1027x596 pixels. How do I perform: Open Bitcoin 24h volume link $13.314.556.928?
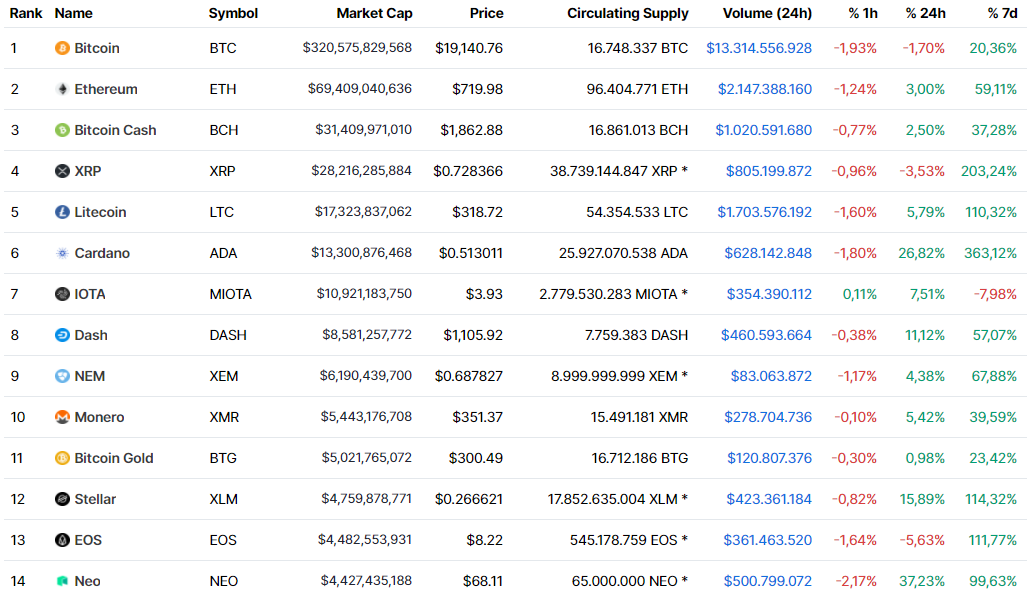tap(759, 48)
